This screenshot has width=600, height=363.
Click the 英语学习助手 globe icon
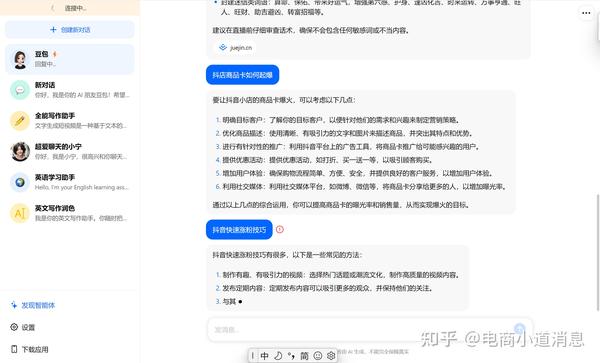[20, 182]
